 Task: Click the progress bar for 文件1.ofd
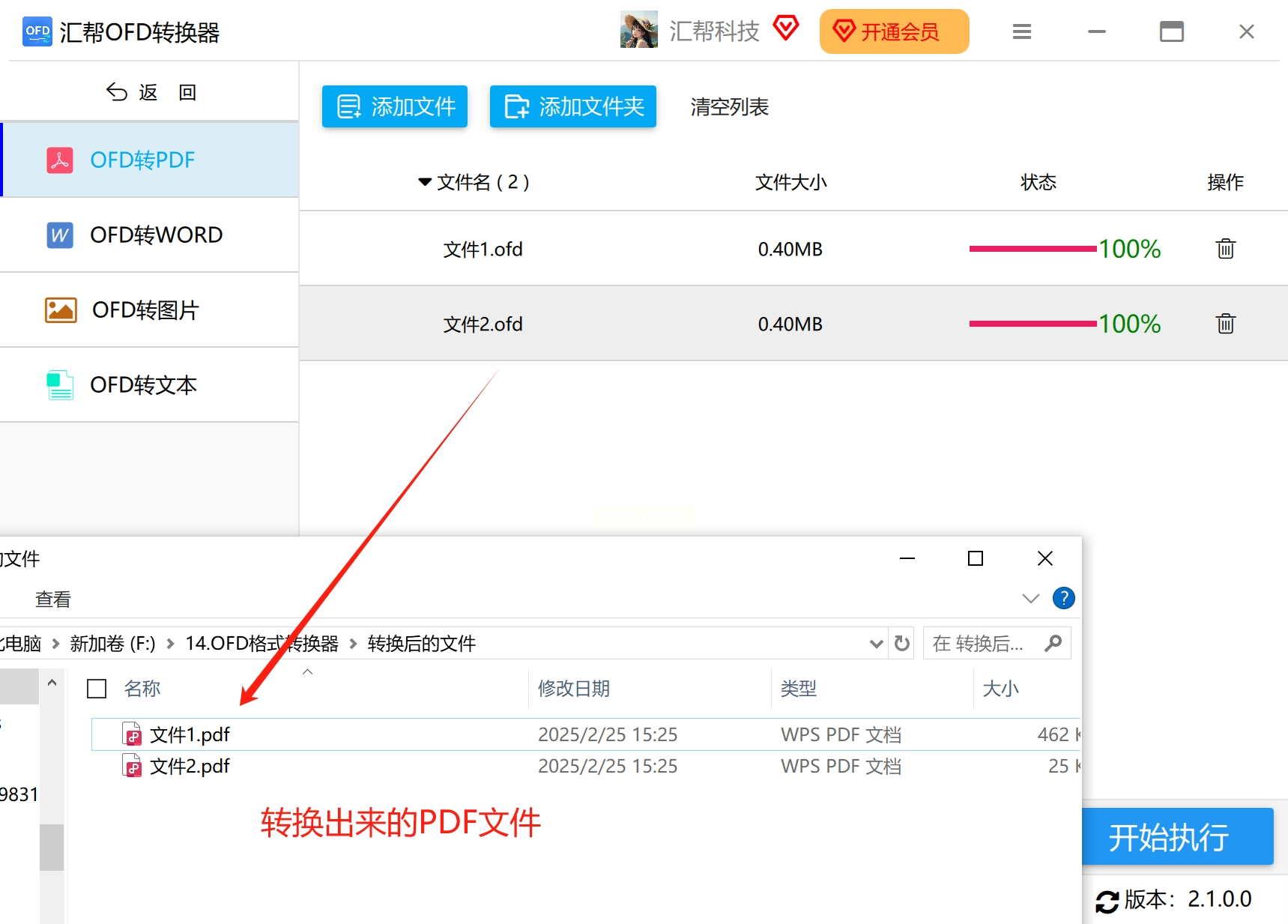pyautogui.click(x=1032, y=249)
